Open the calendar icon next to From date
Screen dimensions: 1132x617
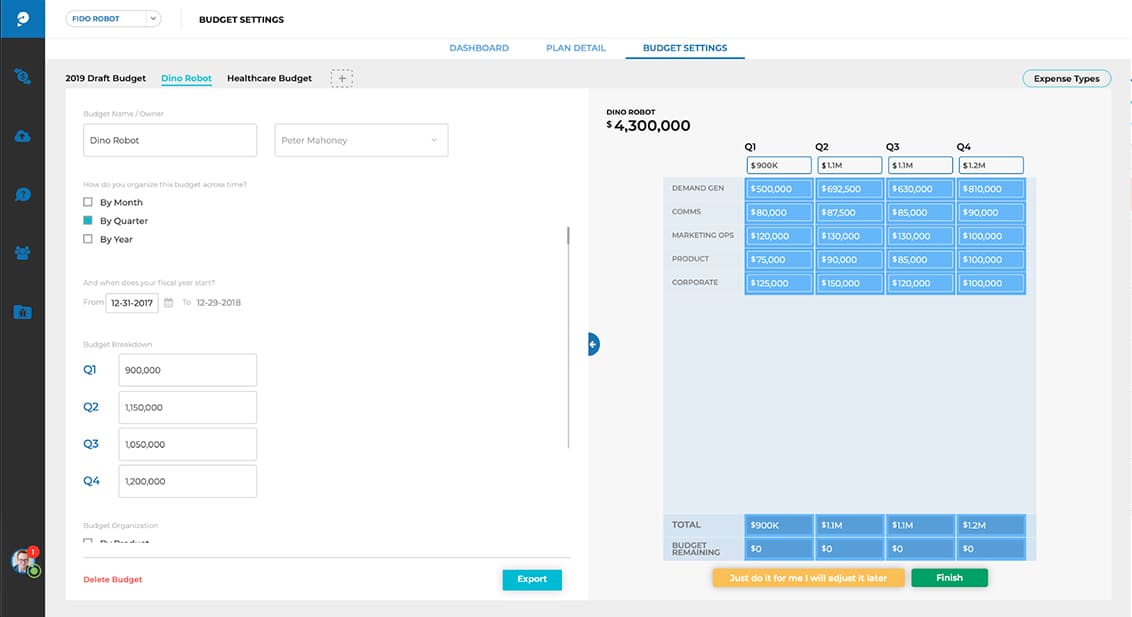pos(169,303)
